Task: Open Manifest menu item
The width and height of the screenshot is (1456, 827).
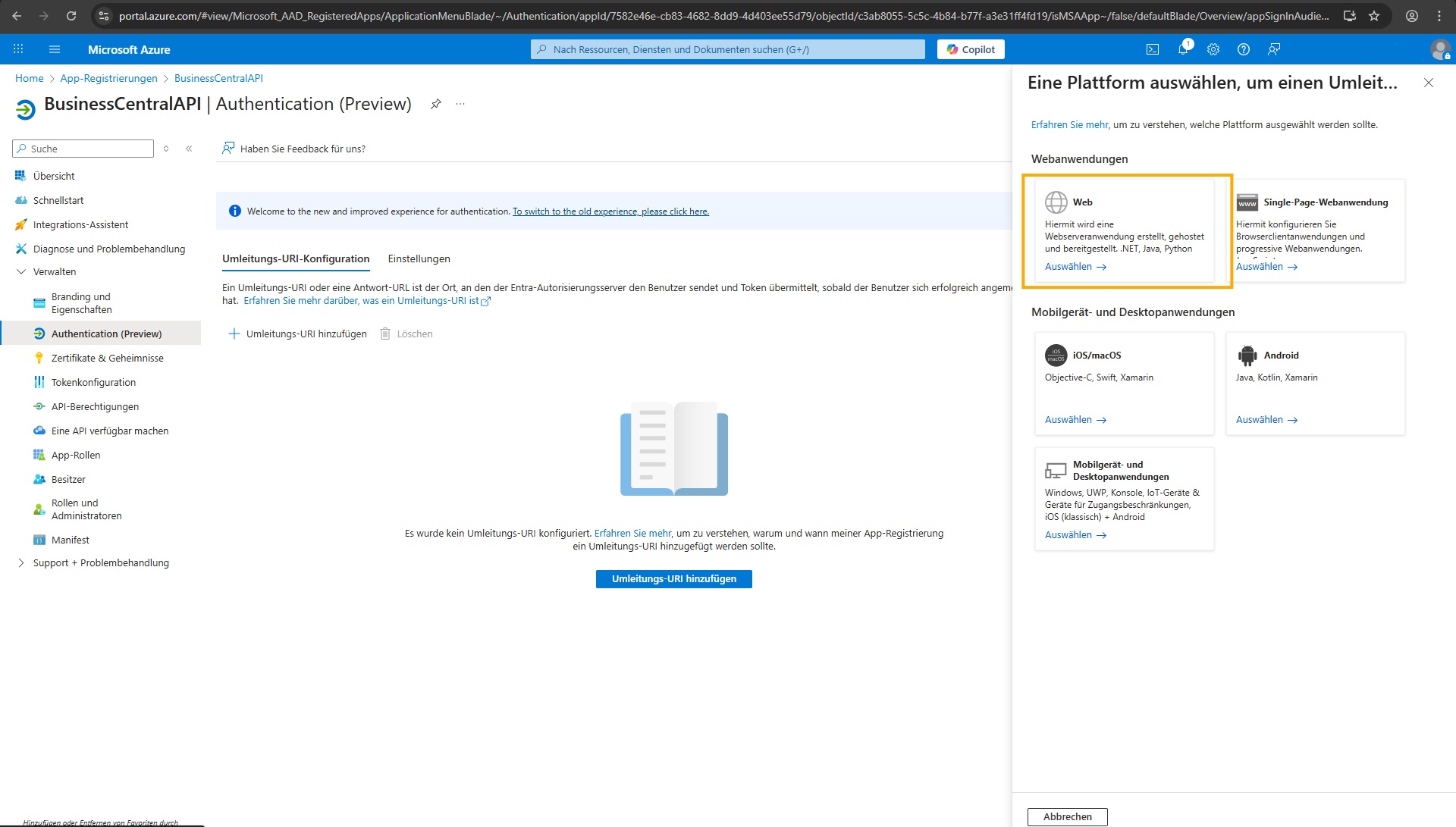Action: coord(71,540)
